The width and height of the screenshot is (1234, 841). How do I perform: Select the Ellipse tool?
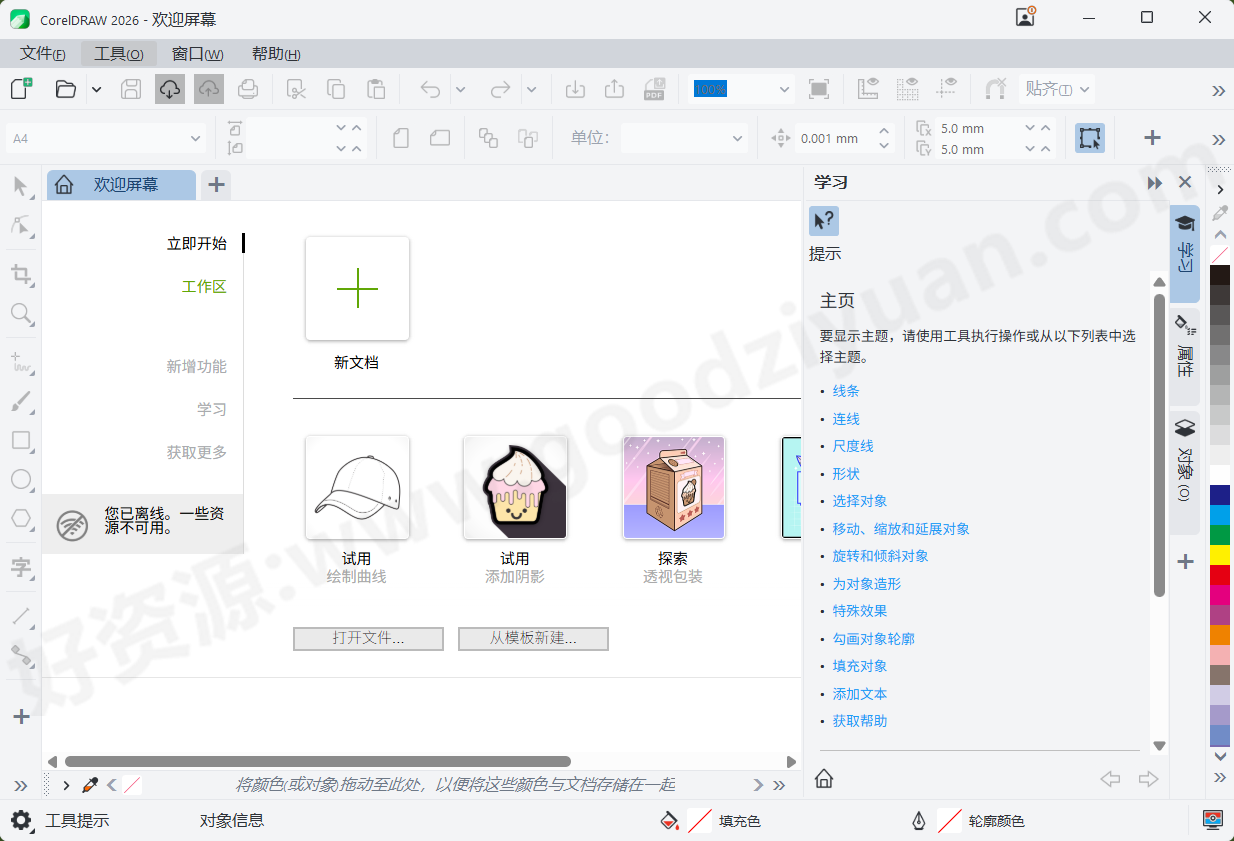click(x=21, y=480)
